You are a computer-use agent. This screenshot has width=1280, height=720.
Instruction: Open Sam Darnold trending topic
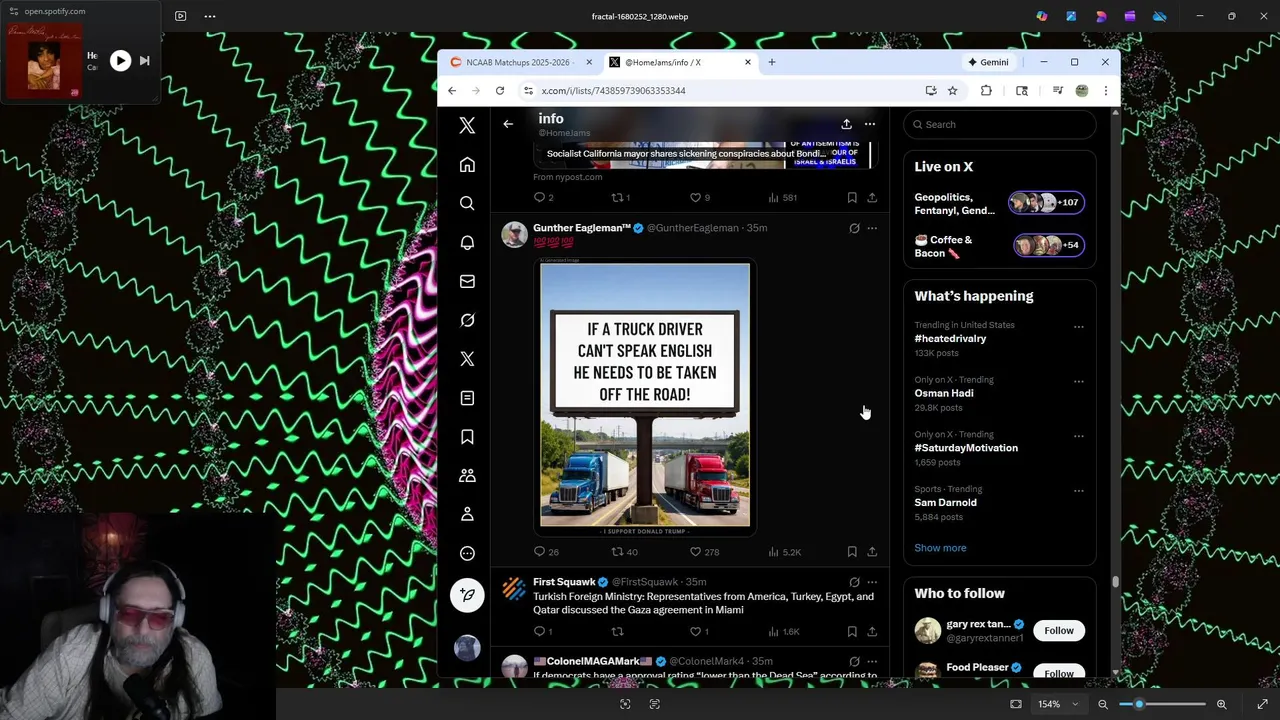tap(945, 503)
